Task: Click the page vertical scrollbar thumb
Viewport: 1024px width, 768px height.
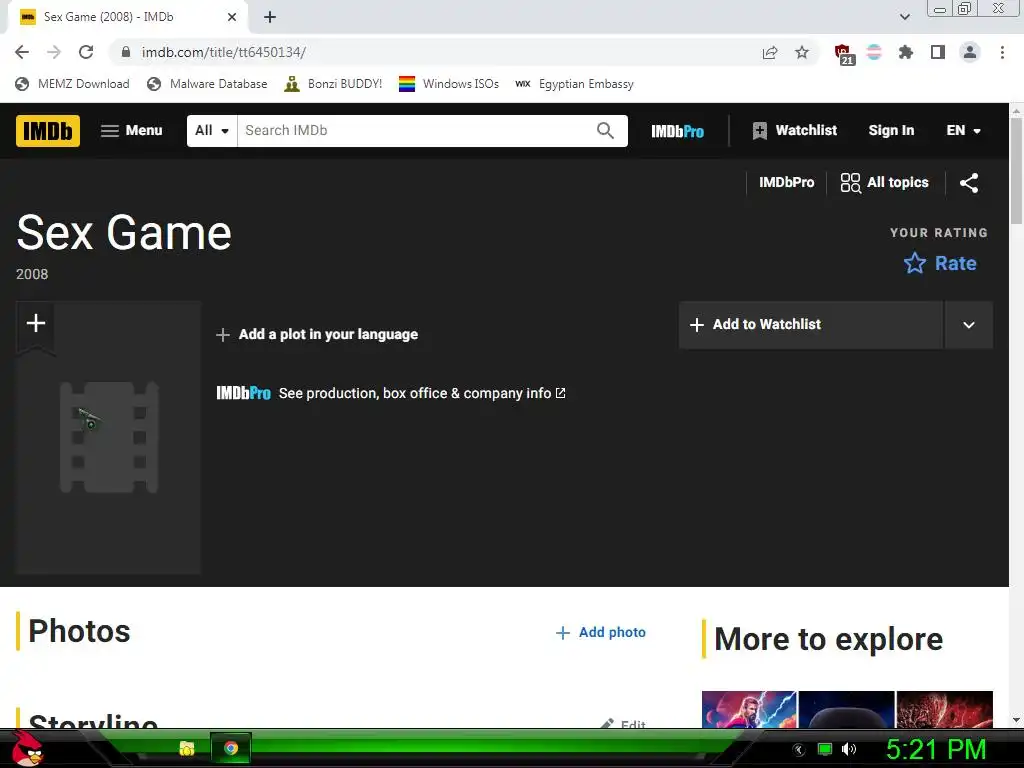Action: (1016, 171)
